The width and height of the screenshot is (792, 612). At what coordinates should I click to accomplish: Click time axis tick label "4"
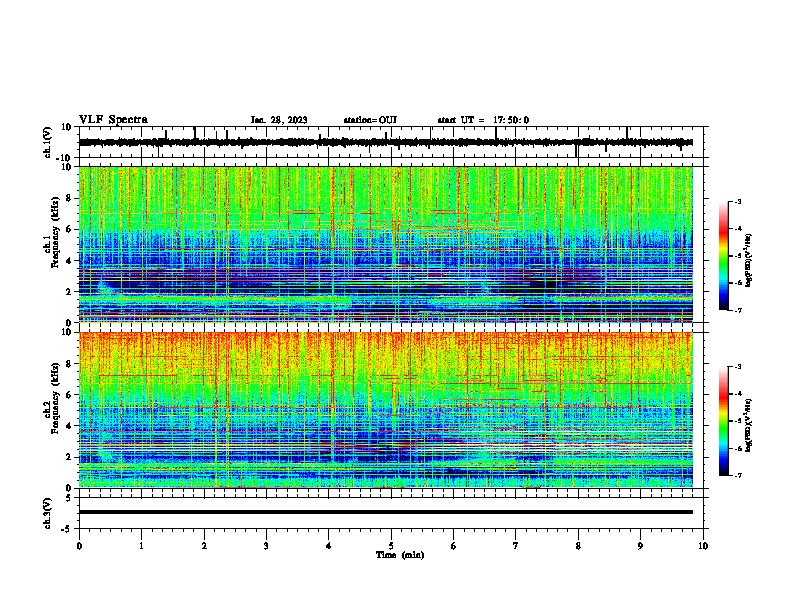pyautogui.click(x=329, y=546)
